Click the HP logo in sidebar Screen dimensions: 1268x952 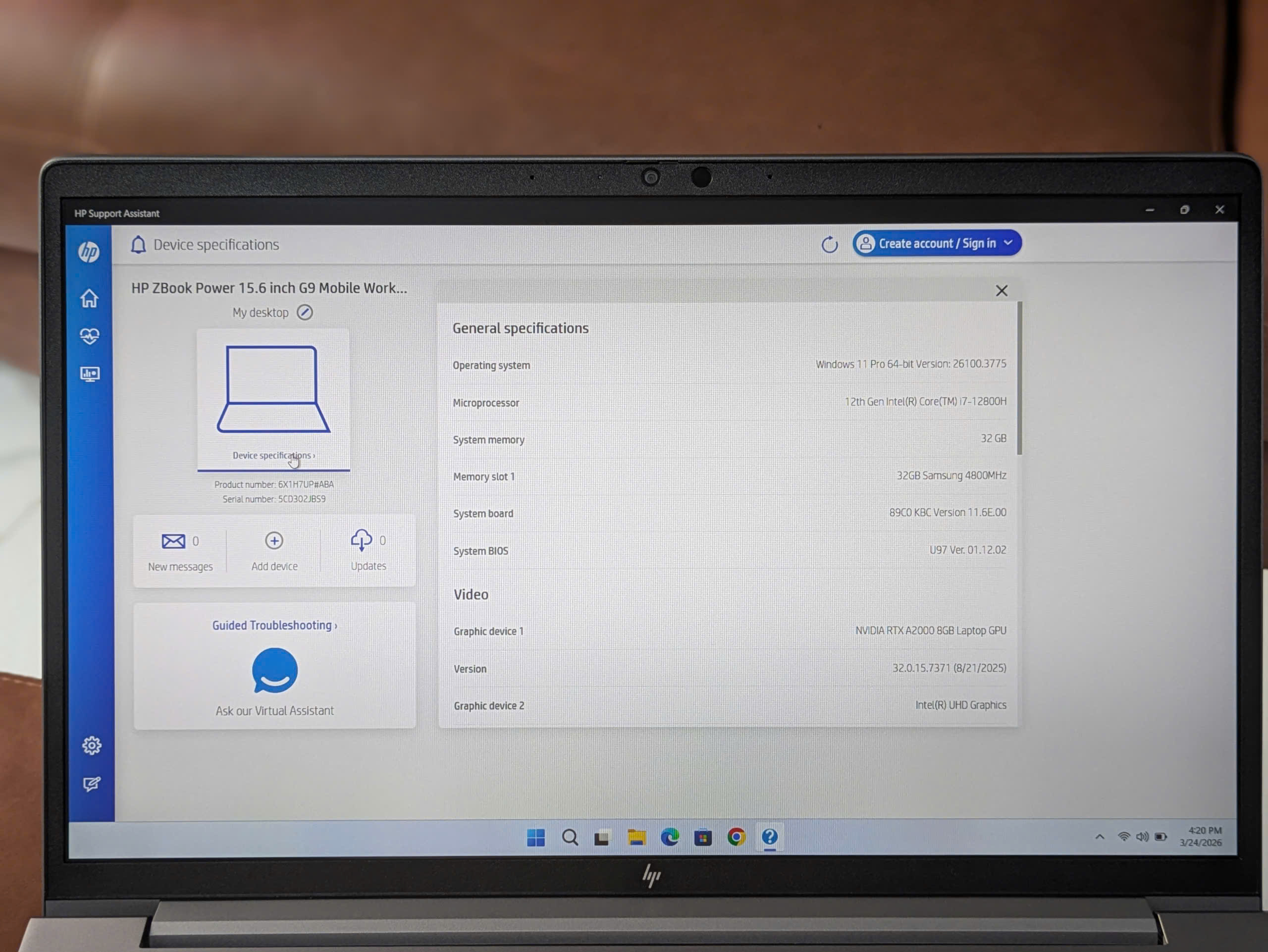click(89, 252)
